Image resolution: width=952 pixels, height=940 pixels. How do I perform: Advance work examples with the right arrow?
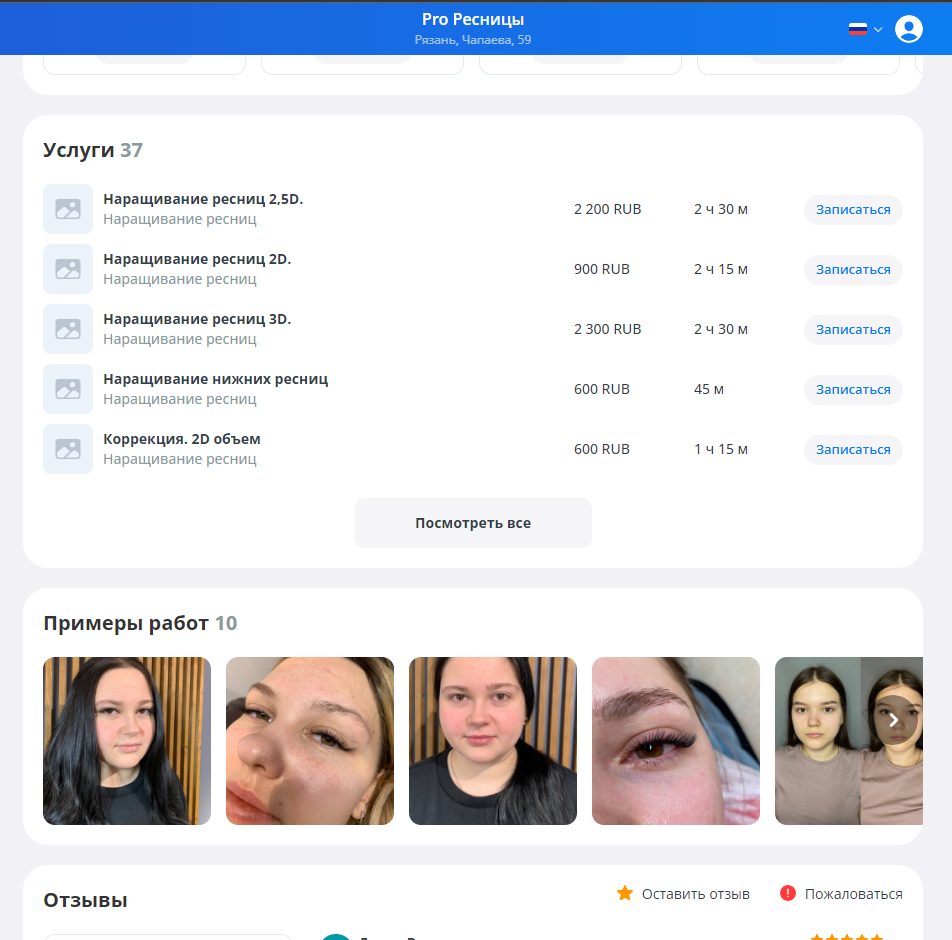(894, 720)
